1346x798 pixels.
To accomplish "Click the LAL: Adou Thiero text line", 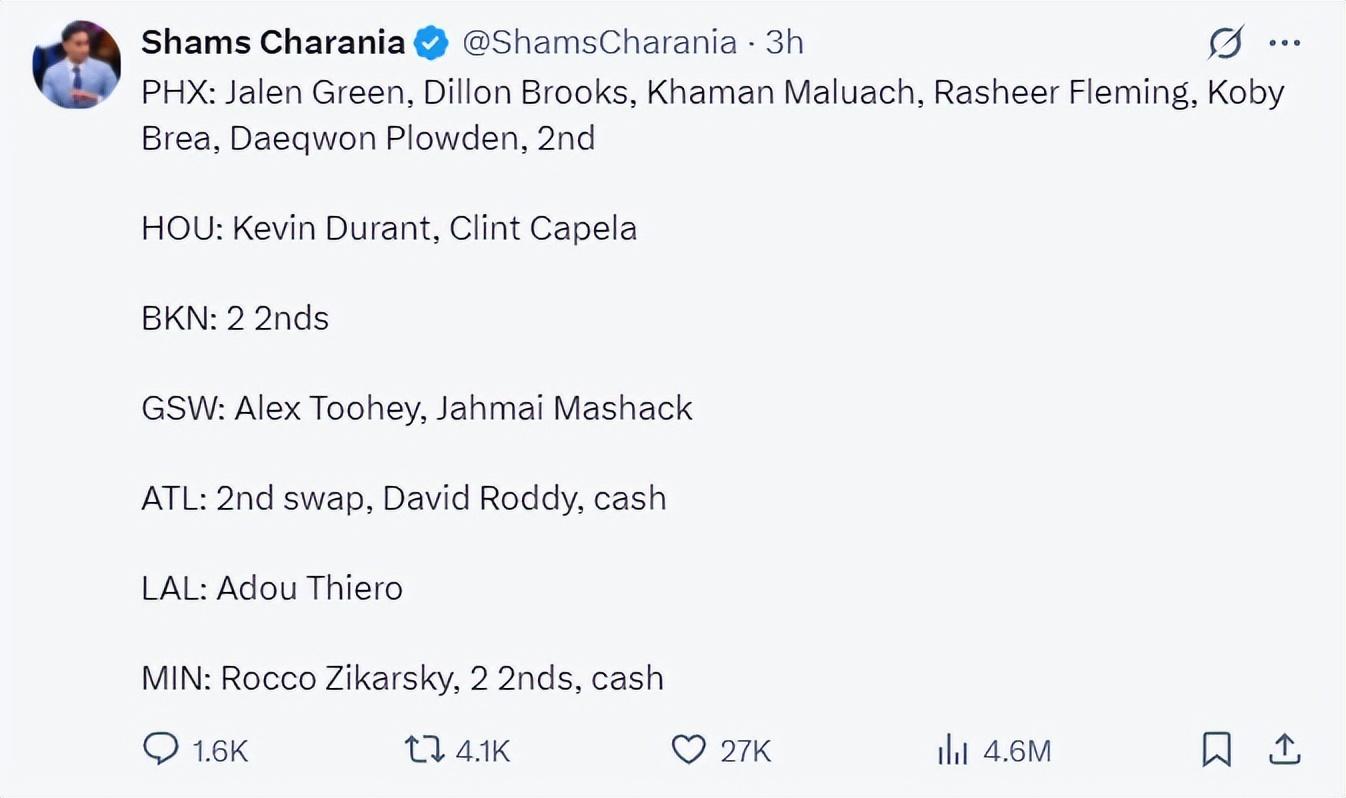I will 272,587.
